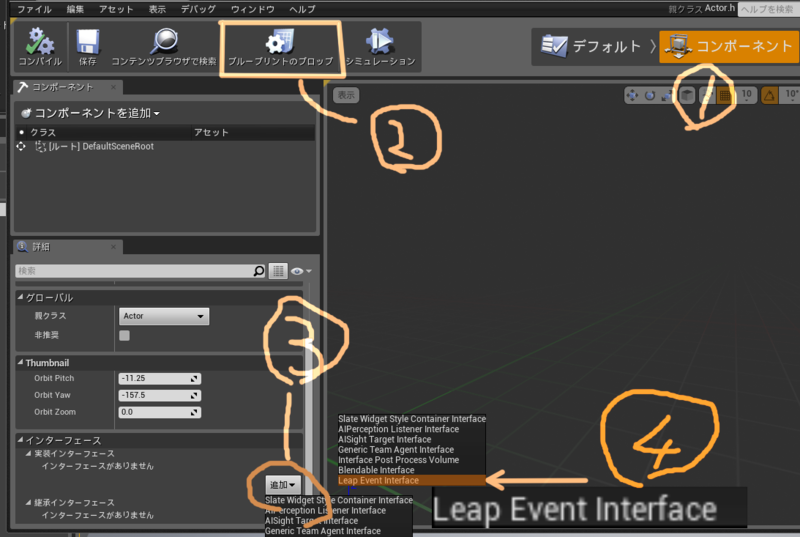Click the viewport 表示 button

[x=346, y=95]
